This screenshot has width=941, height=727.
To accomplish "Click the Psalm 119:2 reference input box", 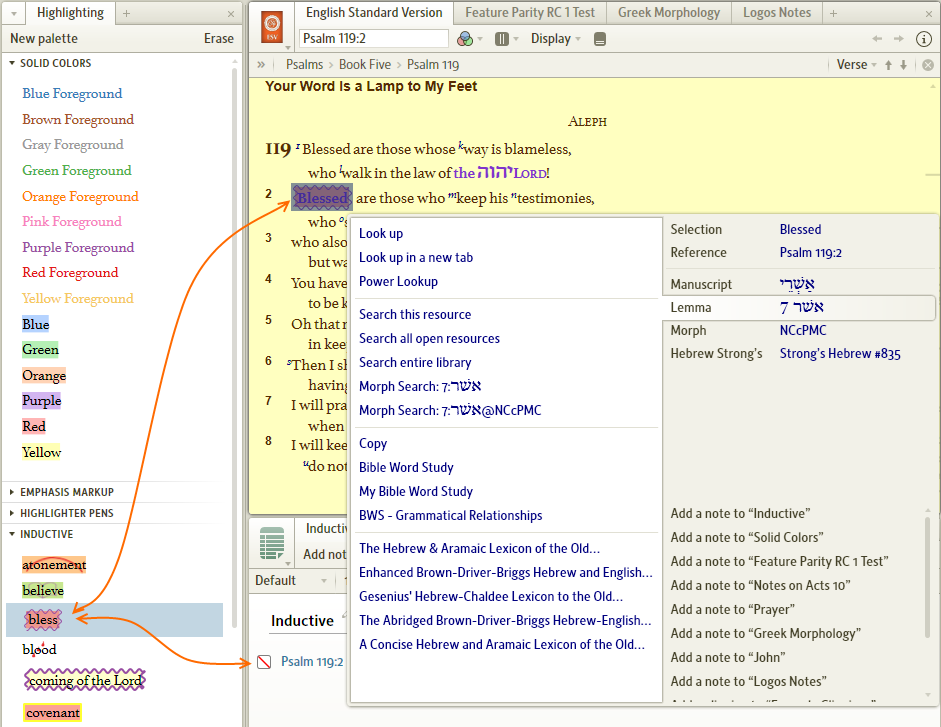I will (x=373, y=39).
